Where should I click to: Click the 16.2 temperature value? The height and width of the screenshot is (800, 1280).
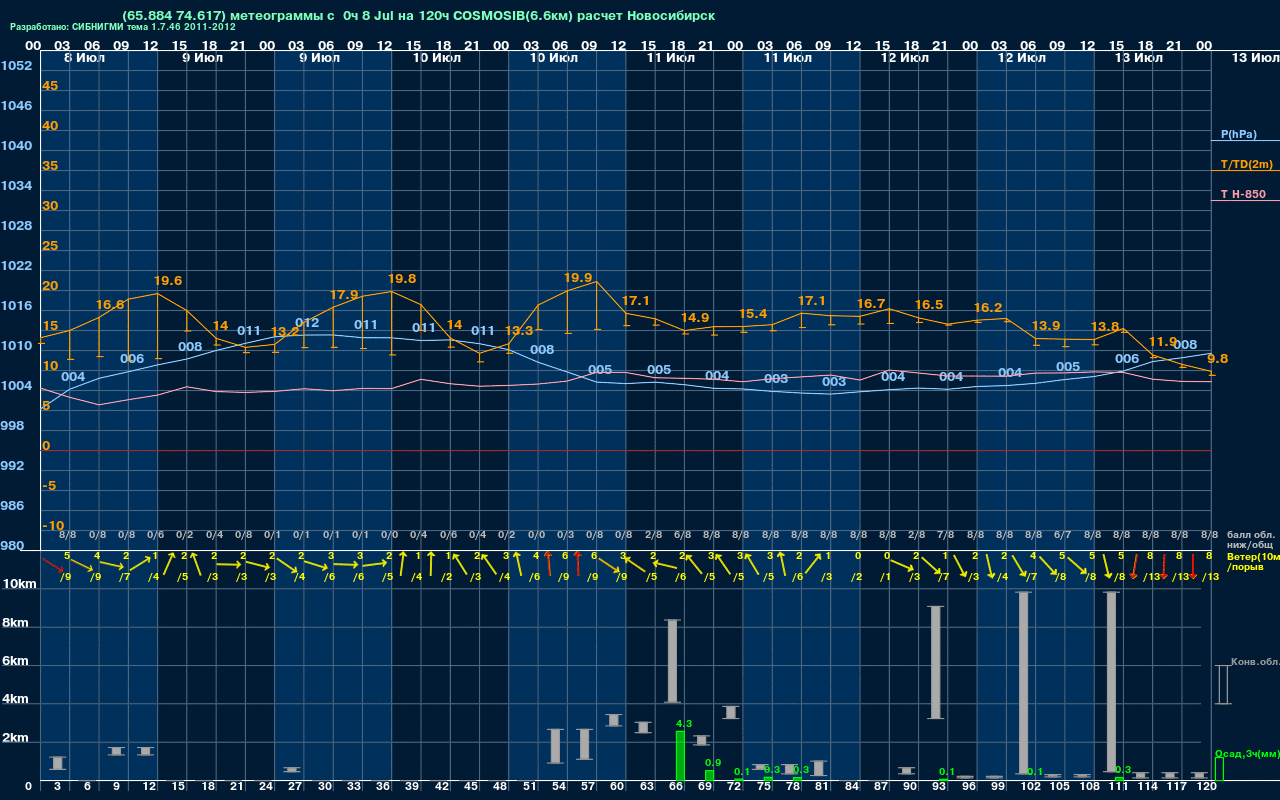click(x=988, y=308)
